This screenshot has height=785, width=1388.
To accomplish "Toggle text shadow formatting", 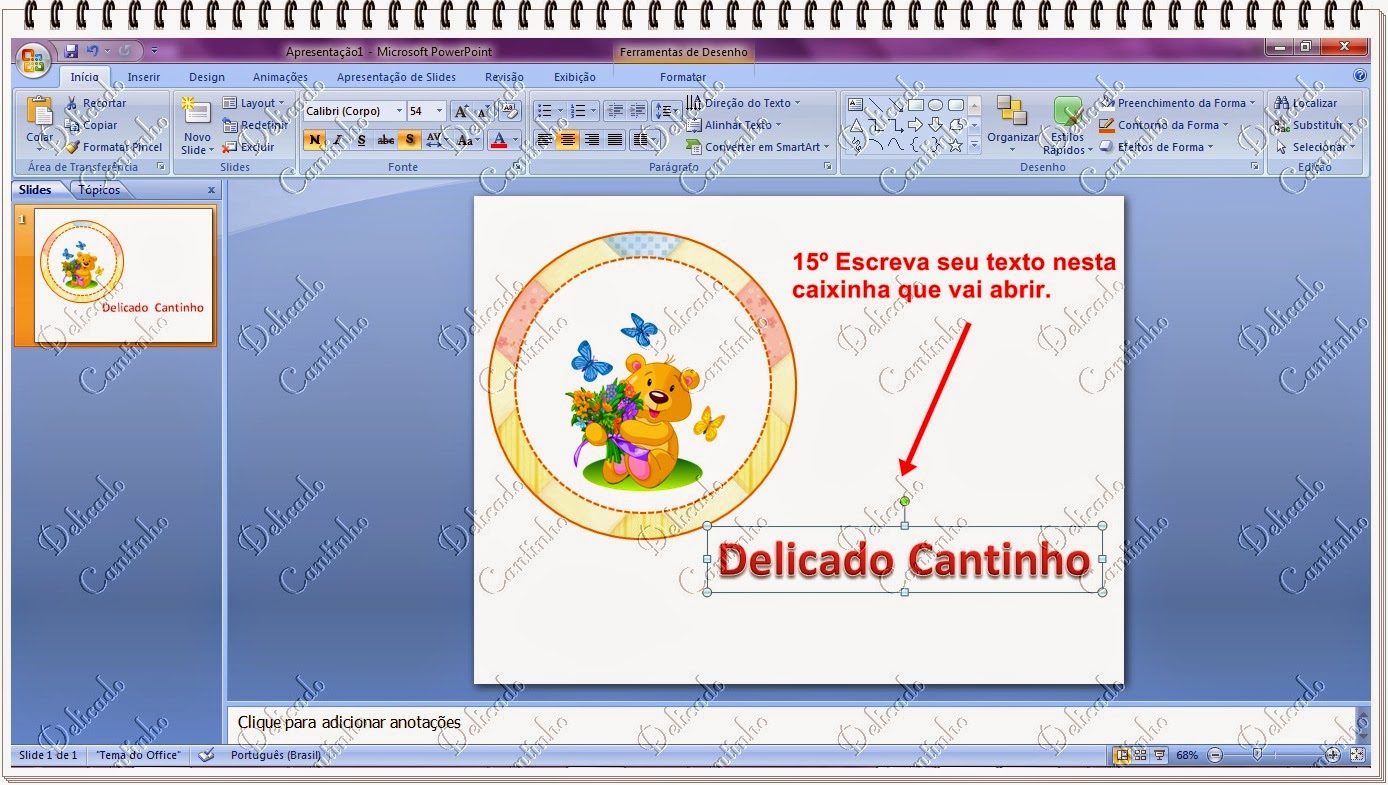I will click(x=409, y=140).
